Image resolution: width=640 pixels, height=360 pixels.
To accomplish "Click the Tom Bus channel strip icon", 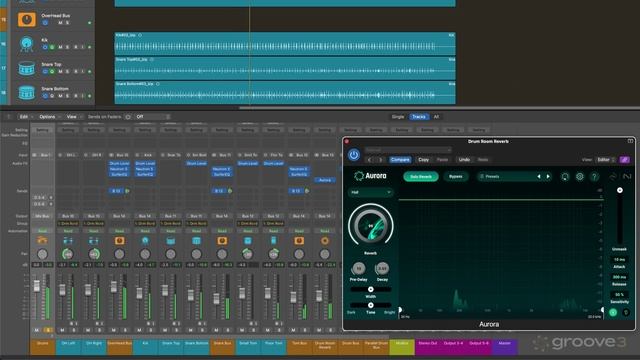I will click(299, 240).
